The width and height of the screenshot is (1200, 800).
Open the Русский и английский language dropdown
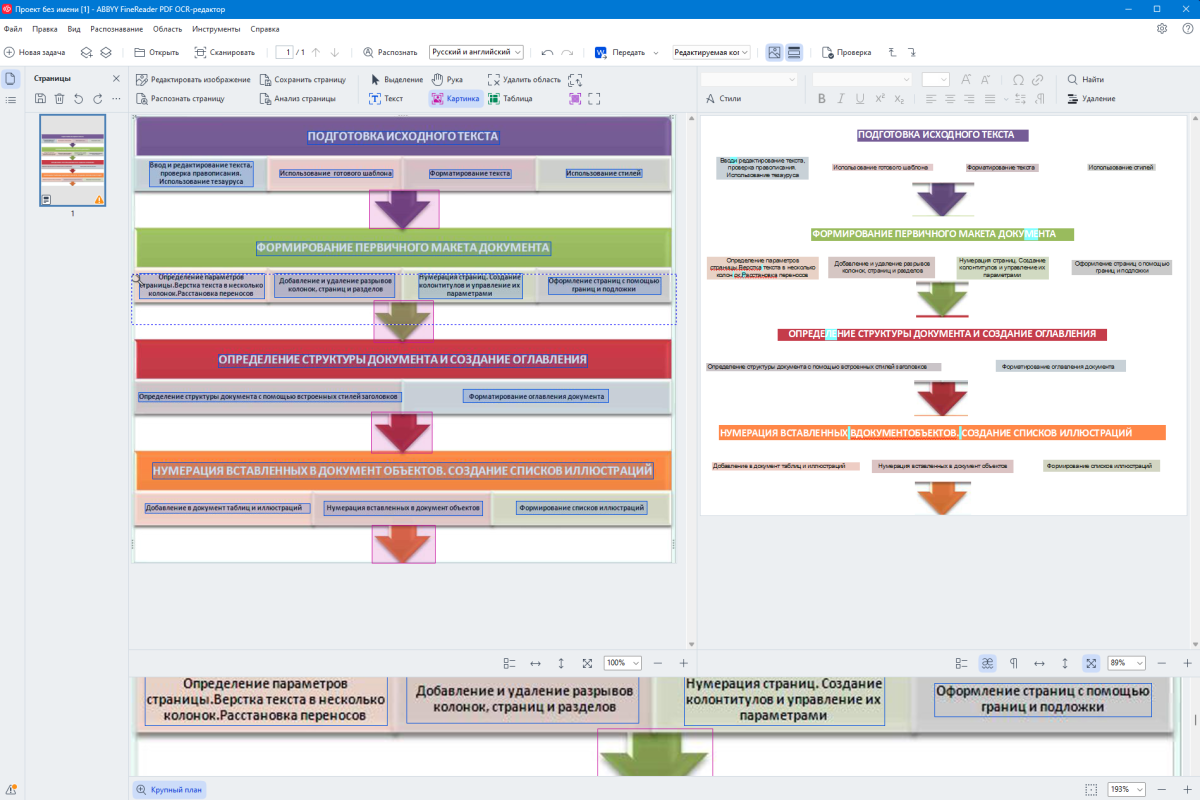pyautogui.click(x=476, y=52)
